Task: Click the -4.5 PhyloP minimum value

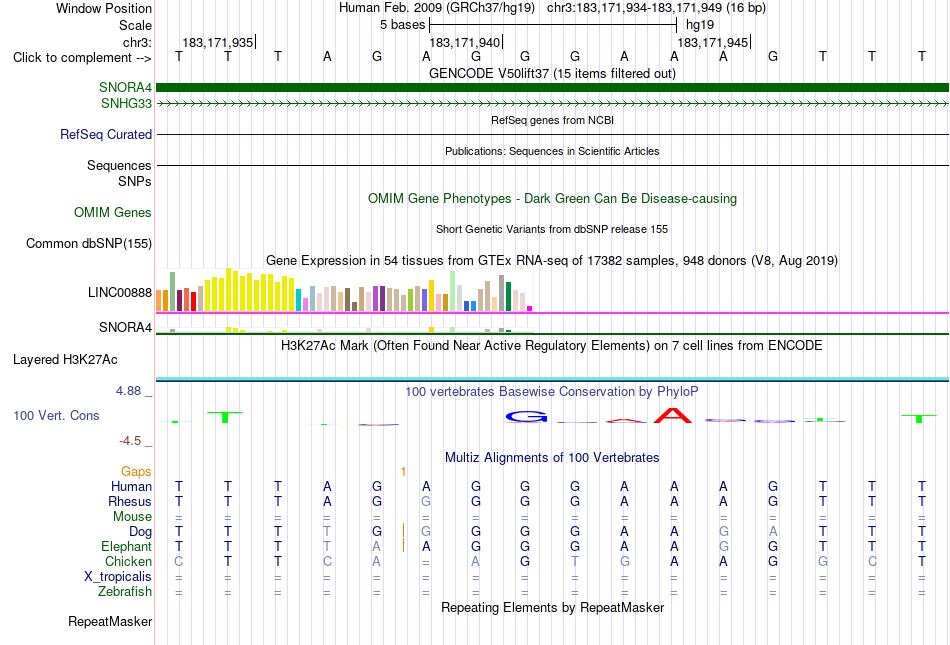Action: pyautogui.click(x=130, y=441)
